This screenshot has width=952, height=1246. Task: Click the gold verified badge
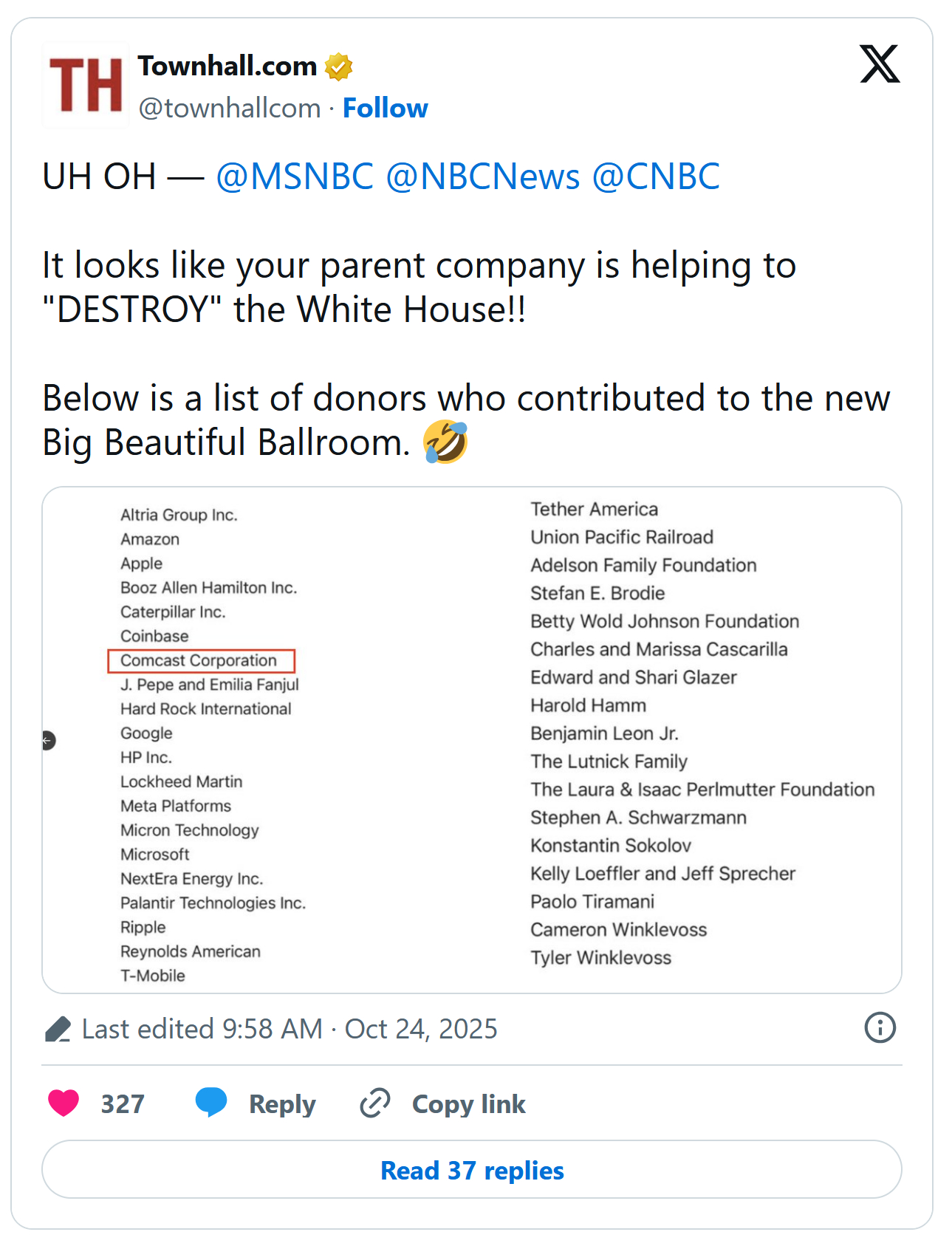click(339, 66)
